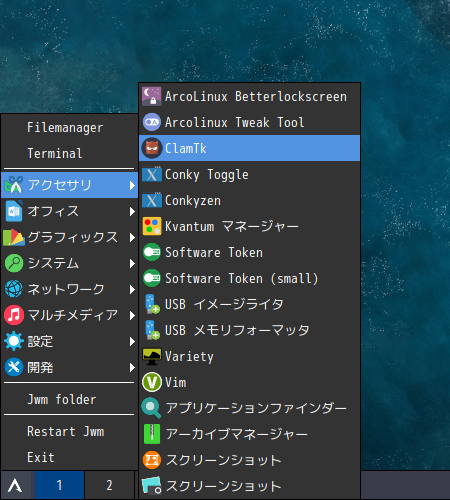Click the オフィス document icon
The height and width of the screenshot is (500, 450).
[14, 211]
